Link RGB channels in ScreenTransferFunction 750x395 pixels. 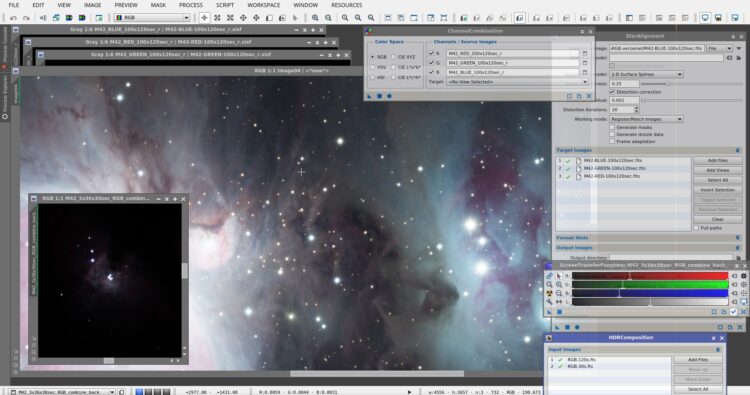550,276
